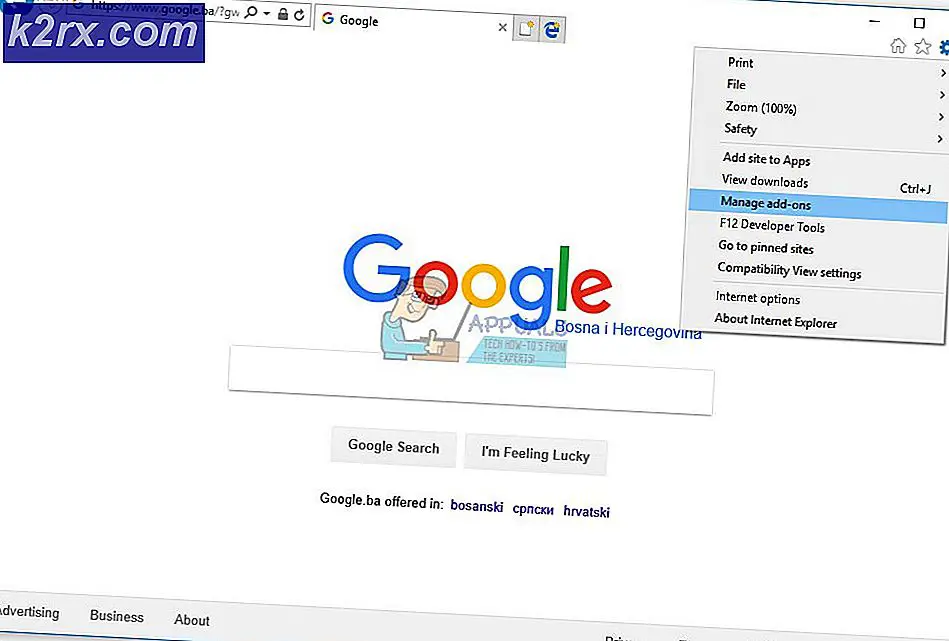Image resolution: width=949 pixels, height=641 pixels.
Task: Open Favorites star icon
Action: (x=922, y=47)
